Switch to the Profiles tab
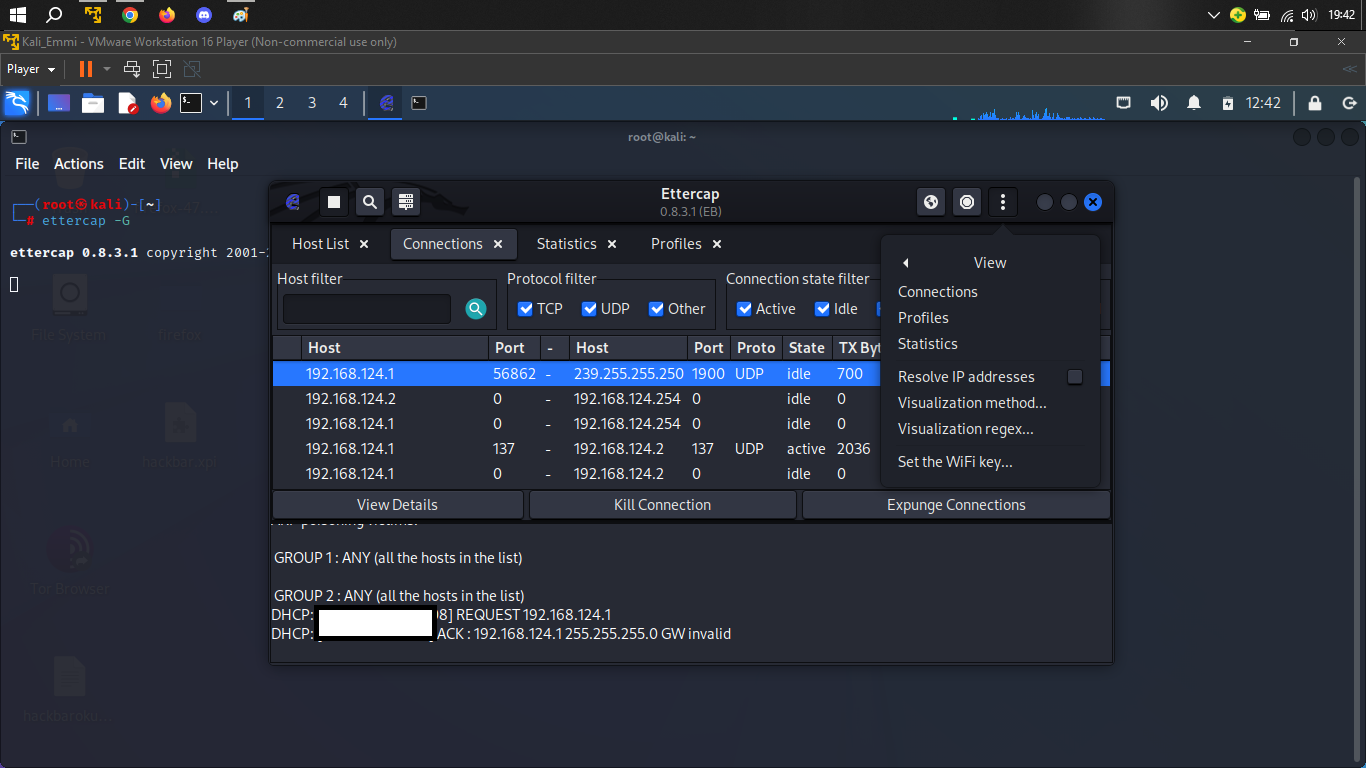Viewport: 1366px width, 768px height. point(676,244)
